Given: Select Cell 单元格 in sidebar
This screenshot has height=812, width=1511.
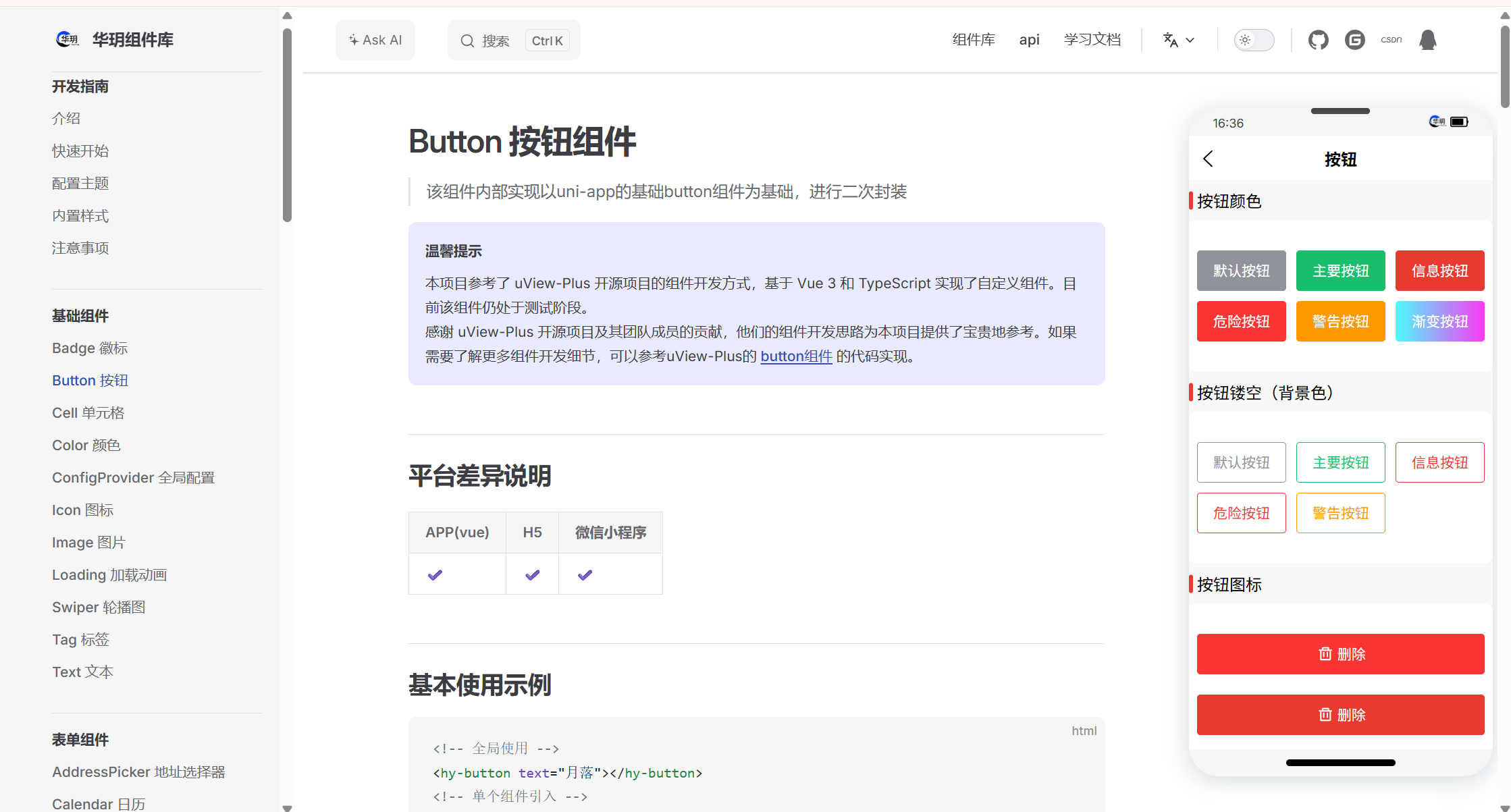Looking at the screenshot, I should coord(88,413).
